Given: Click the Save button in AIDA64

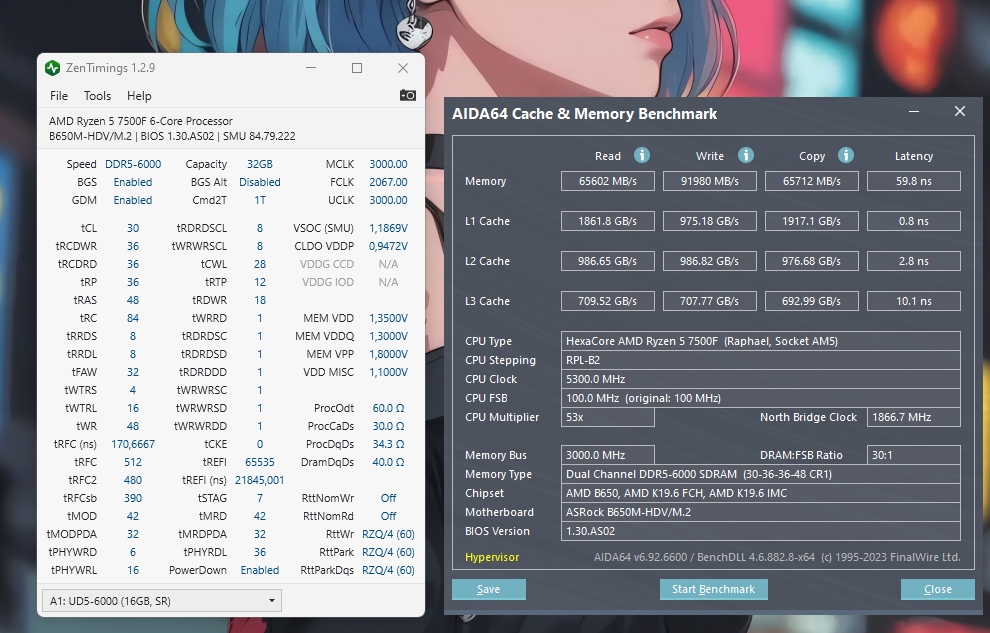Looking at the screenshot, I should point(489,589).
